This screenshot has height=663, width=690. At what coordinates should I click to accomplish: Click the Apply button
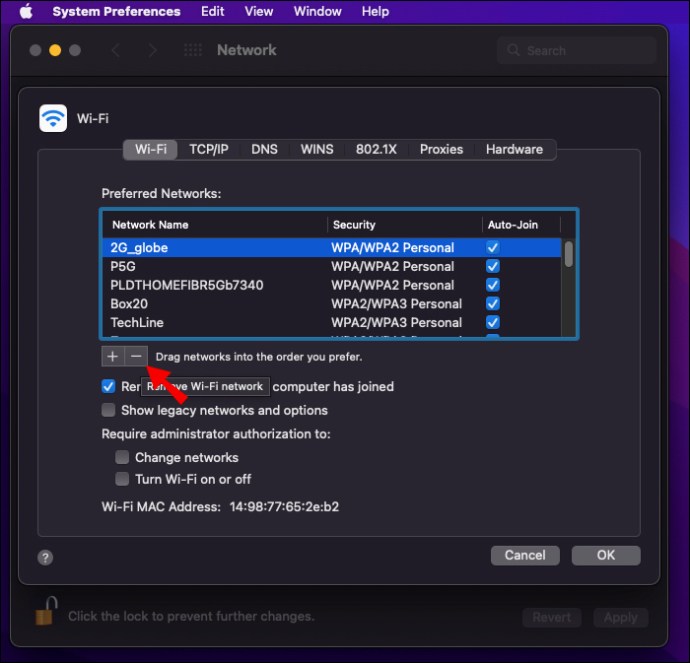point(620,618)
